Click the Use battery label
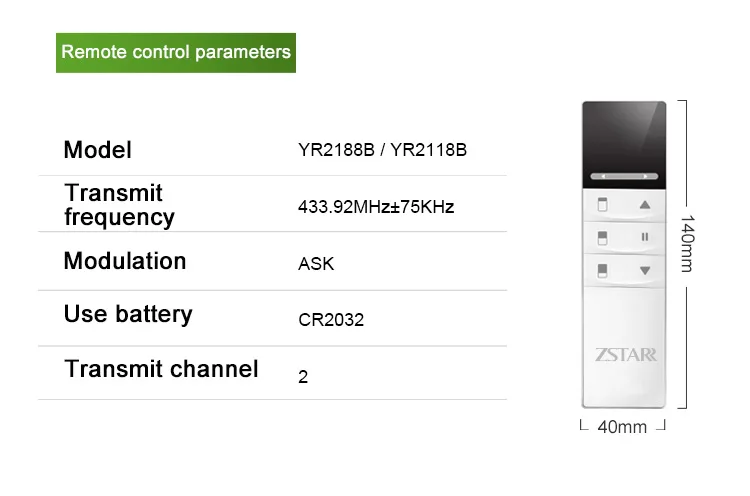The height and width of the screenshot is (496, 750). pos(128,314)
